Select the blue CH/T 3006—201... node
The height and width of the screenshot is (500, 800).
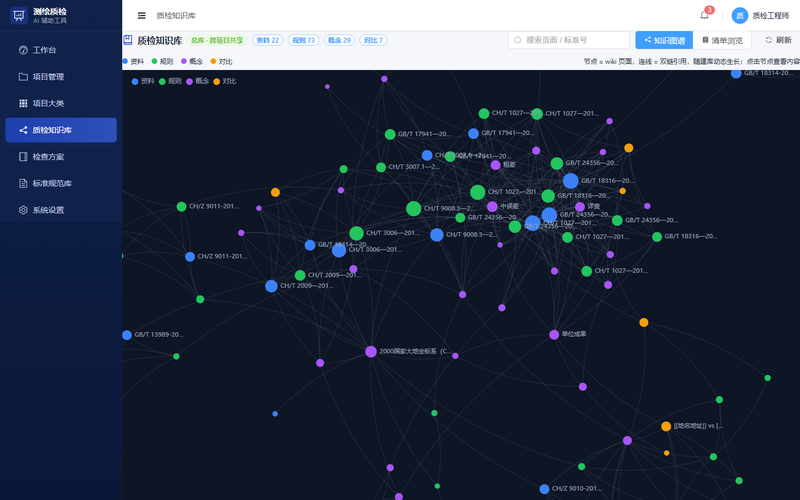coord(339,251)
